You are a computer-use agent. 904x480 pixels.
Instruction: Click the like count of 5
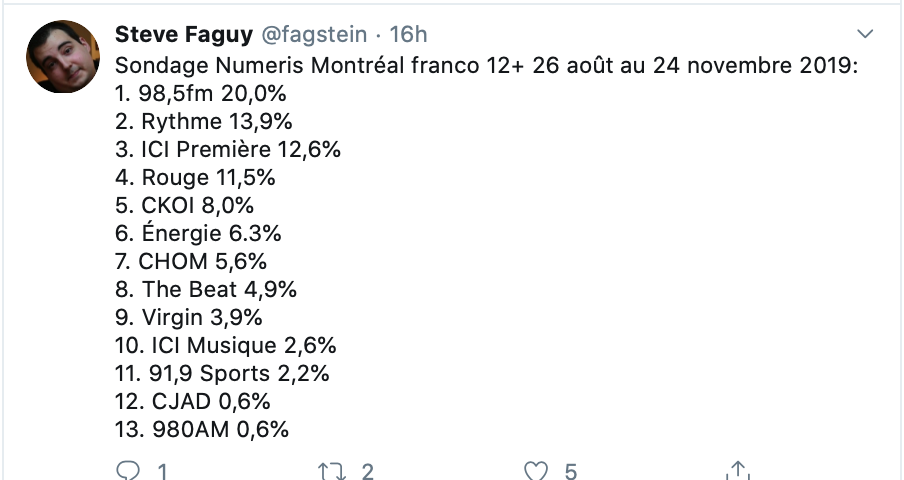point(570,472)
